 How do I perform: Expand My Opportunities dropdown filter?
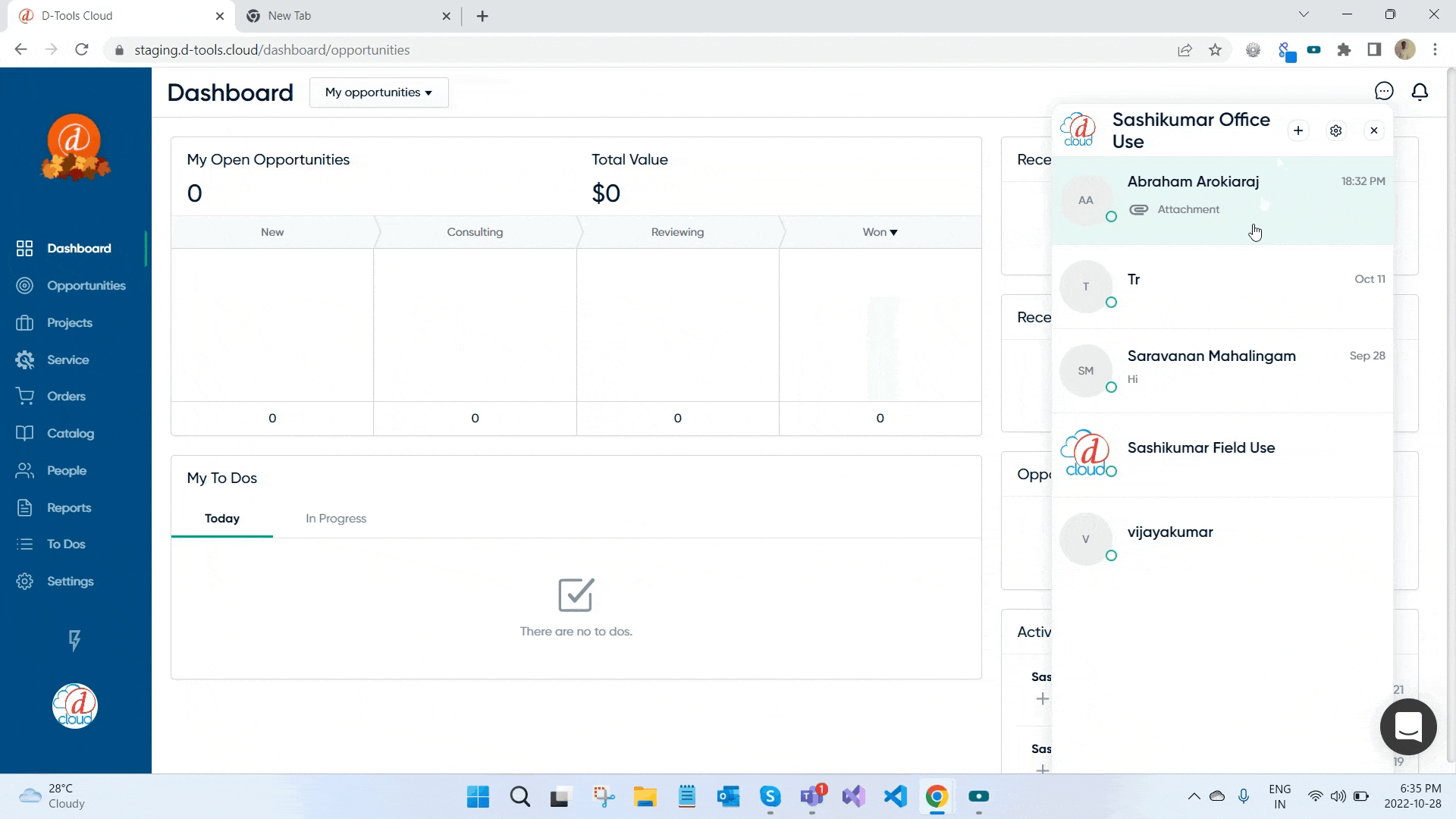click(x=378, y=92)
